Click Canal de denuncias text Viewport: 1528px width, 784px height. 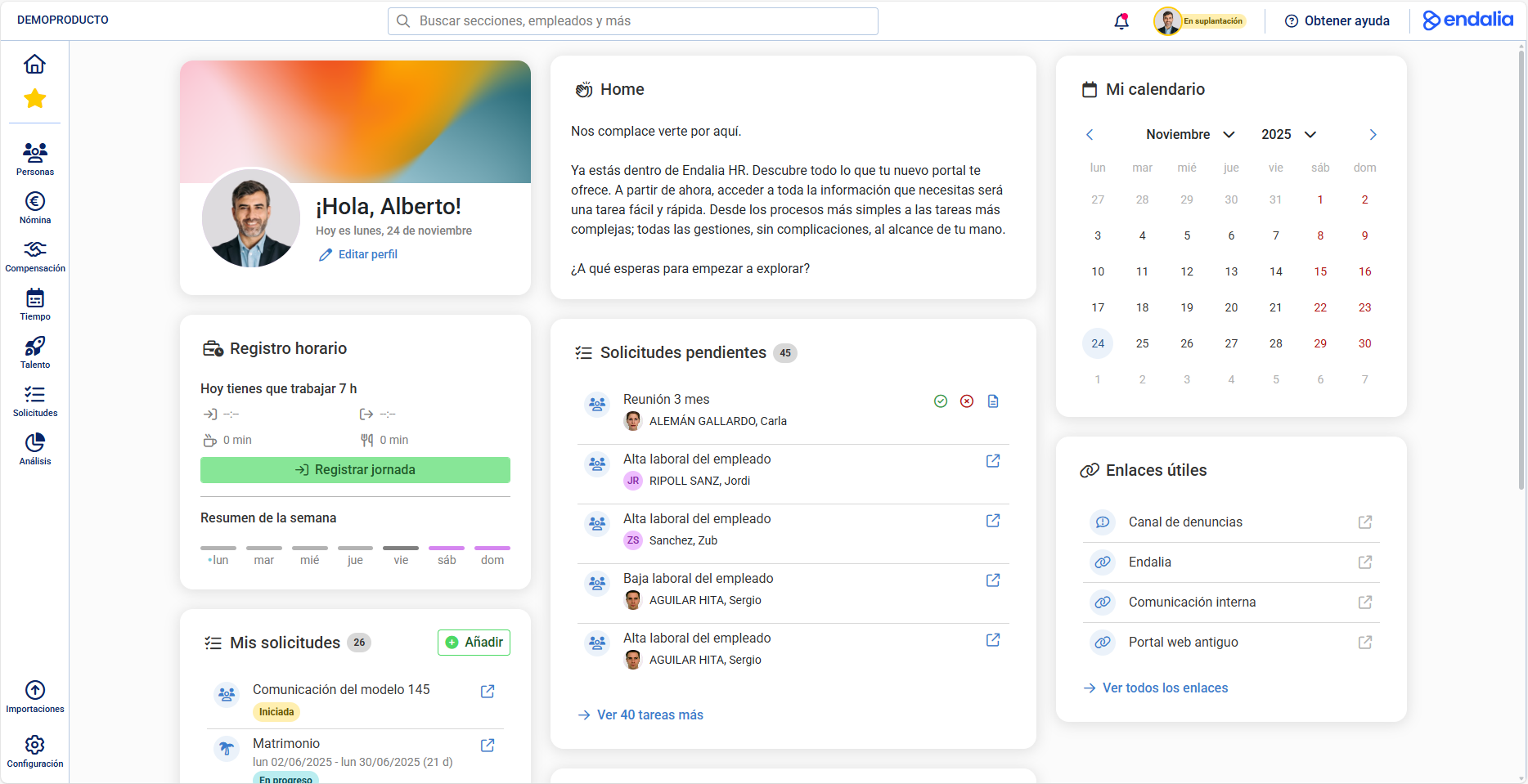(x=1185, y=522)
